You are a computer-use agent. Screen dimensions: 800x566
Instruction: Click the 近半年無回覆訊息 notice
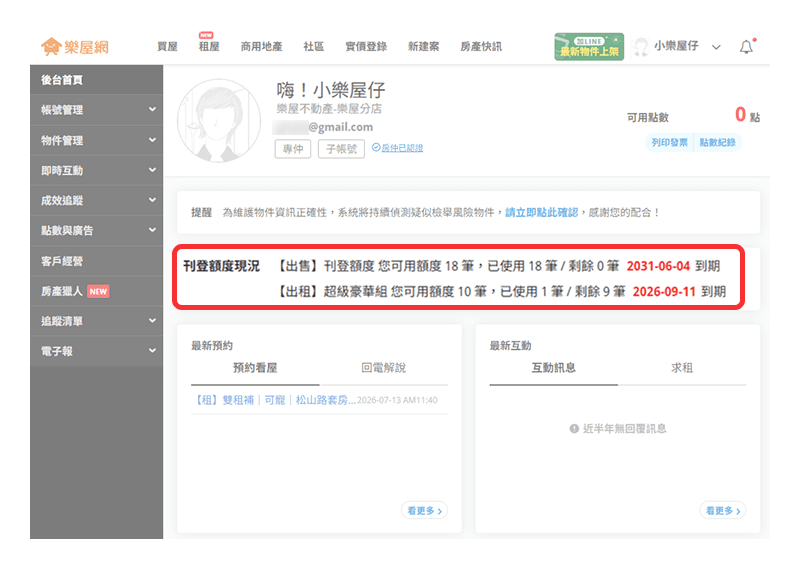point(618,429)
